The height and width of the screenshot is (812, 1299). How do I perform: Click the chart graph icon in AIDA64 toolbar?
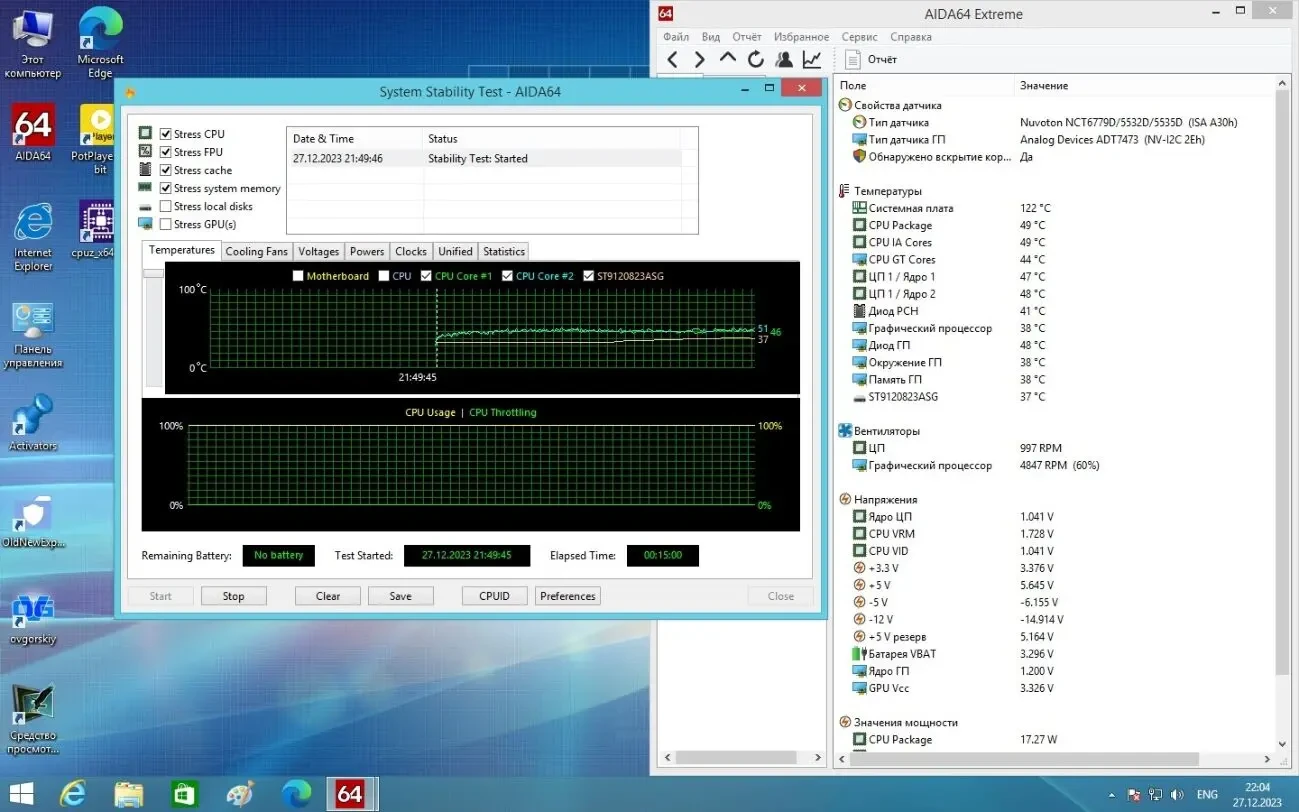point(811,59)
